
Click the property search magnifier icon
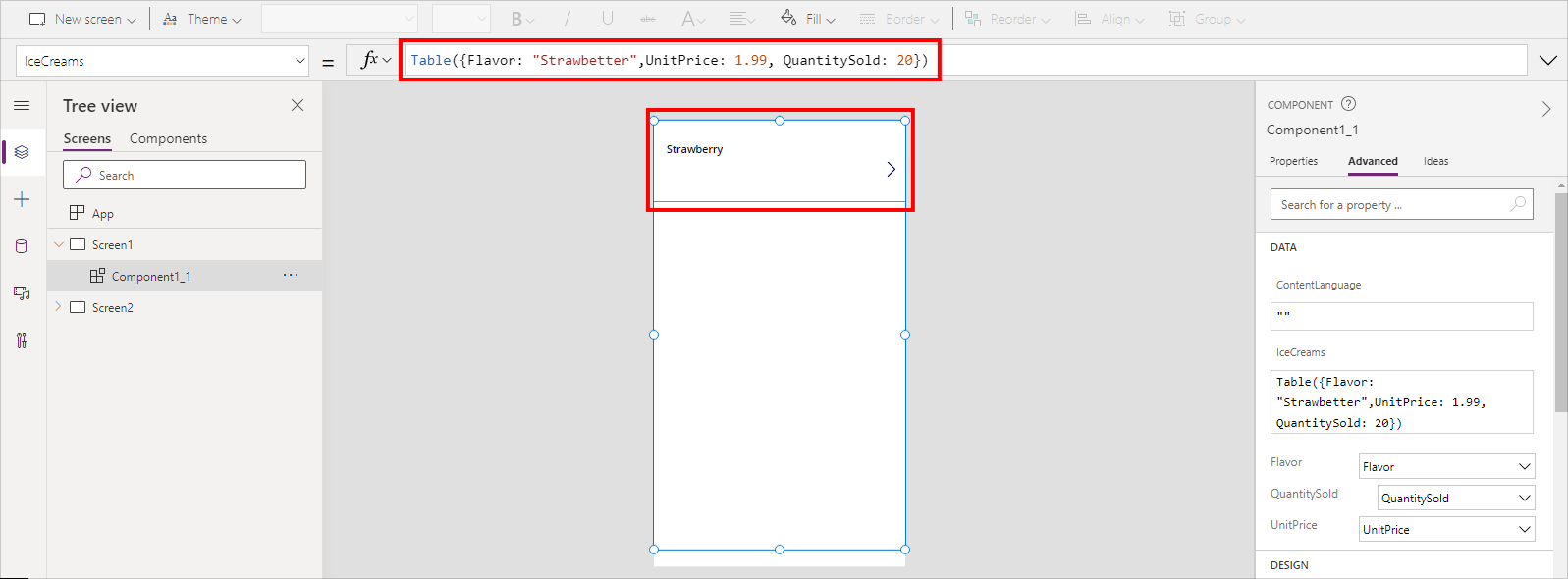(1518, 204)
